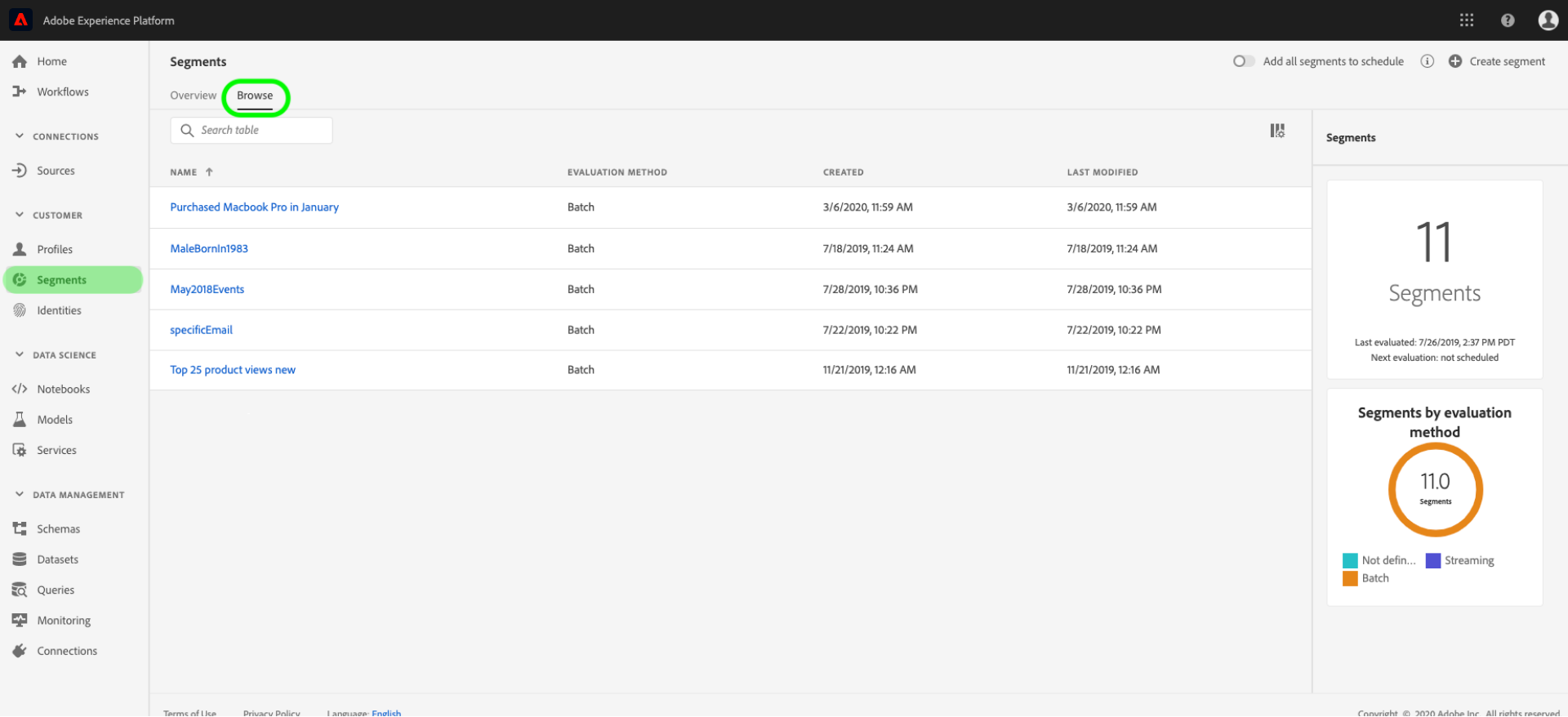Click the Streaming purple legend swatch
The width and height of the screenshot is (1568, 717).
coord(1432,560)
